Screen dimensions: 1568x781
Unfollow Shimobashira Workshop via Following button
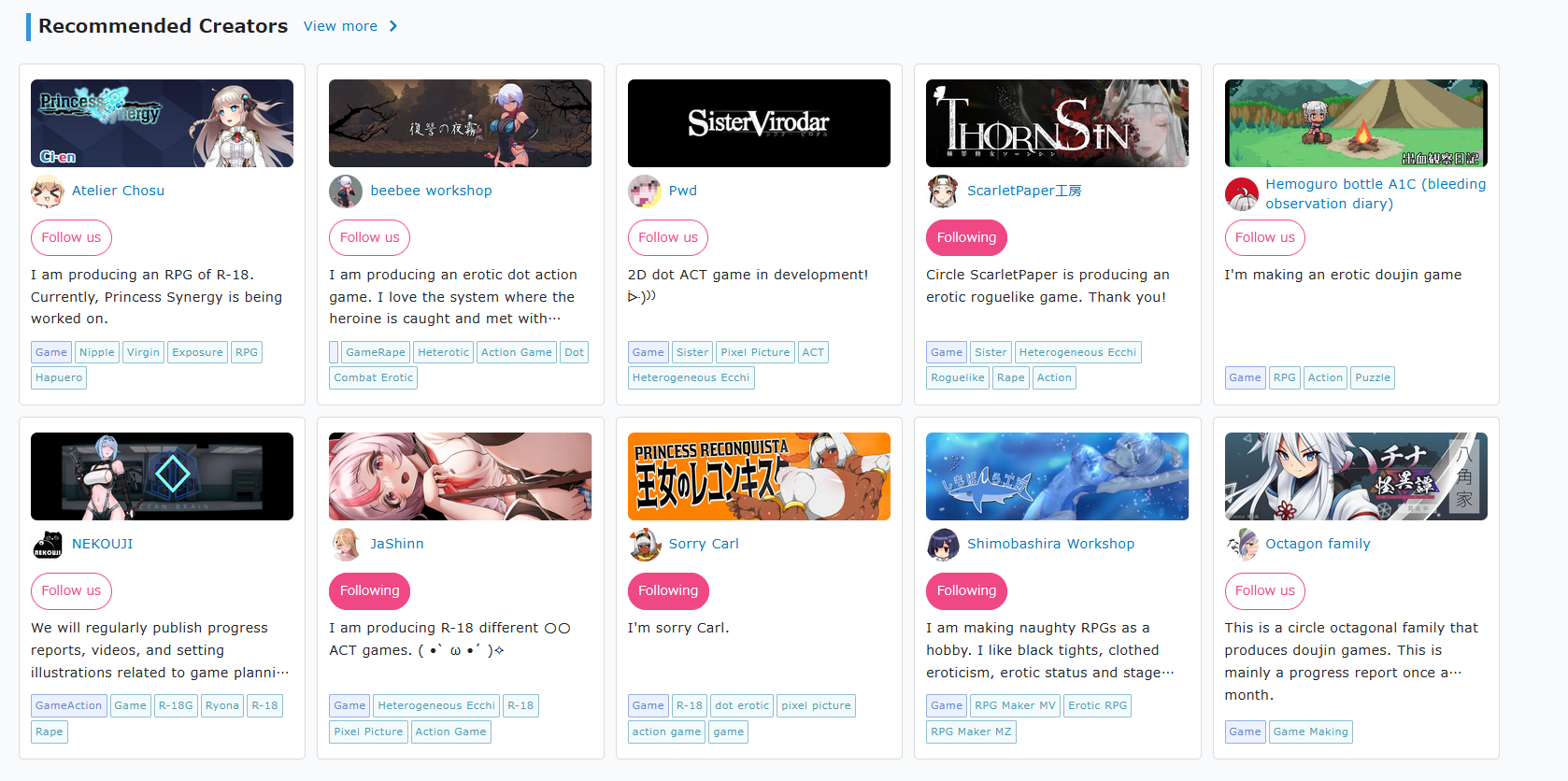[966, 590]
